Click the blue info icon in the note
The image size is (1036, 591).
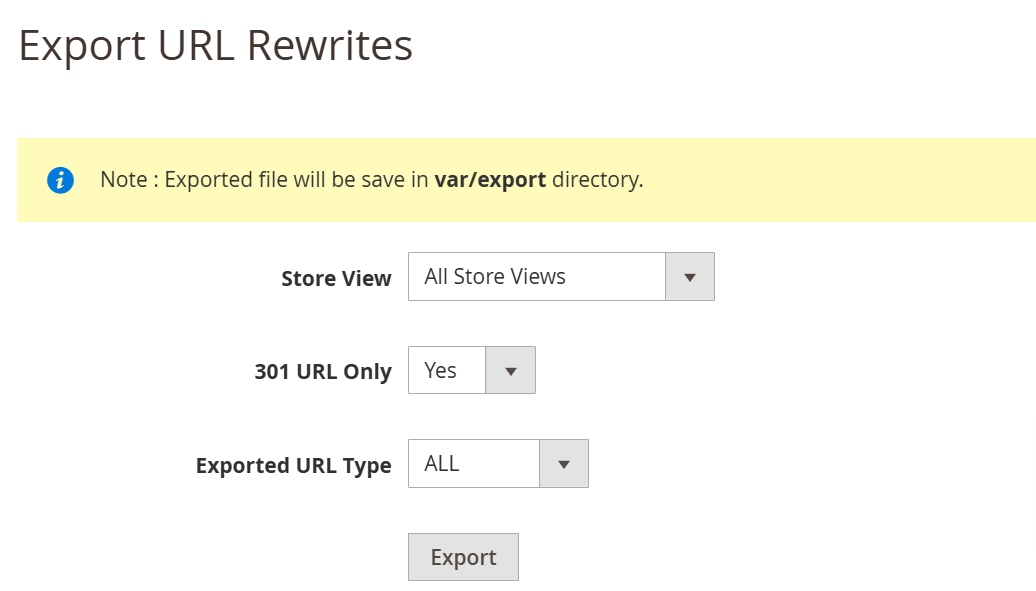point(60,180)
